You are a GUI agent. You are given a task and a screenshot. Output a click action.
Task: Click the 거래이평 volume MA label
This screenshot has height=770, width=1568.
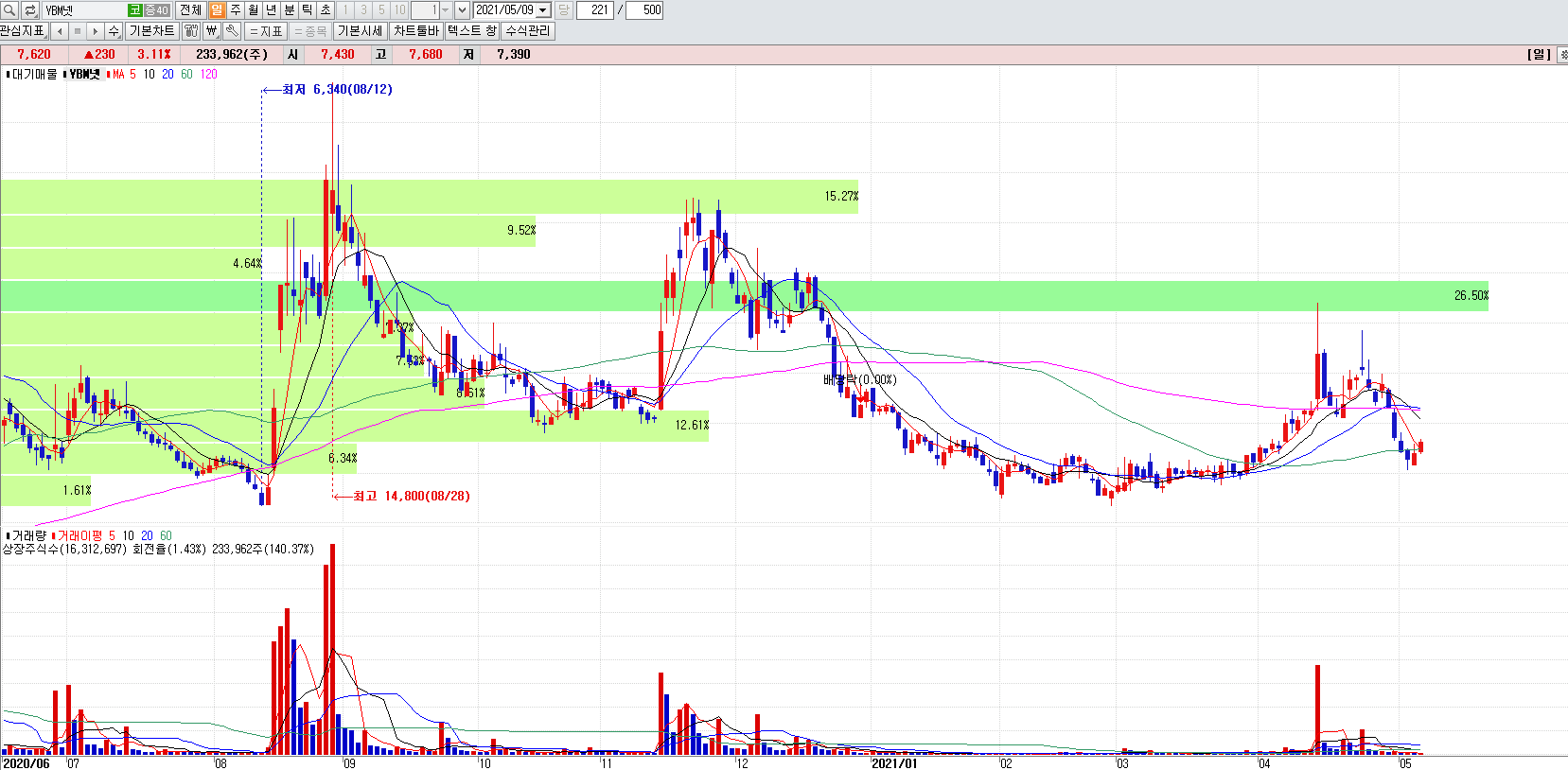pyautogui.click(x=80, y=535)
